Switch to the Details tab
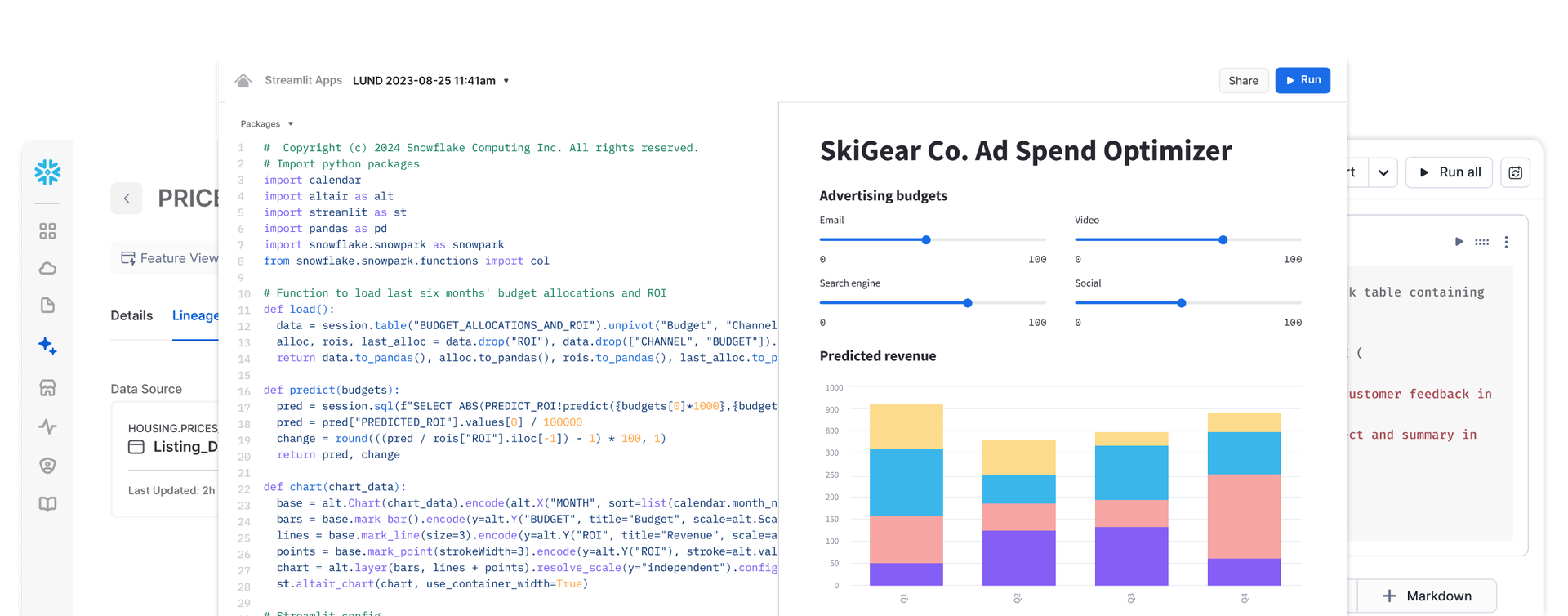The image size is (1568, 616). (x=131, y=315)
